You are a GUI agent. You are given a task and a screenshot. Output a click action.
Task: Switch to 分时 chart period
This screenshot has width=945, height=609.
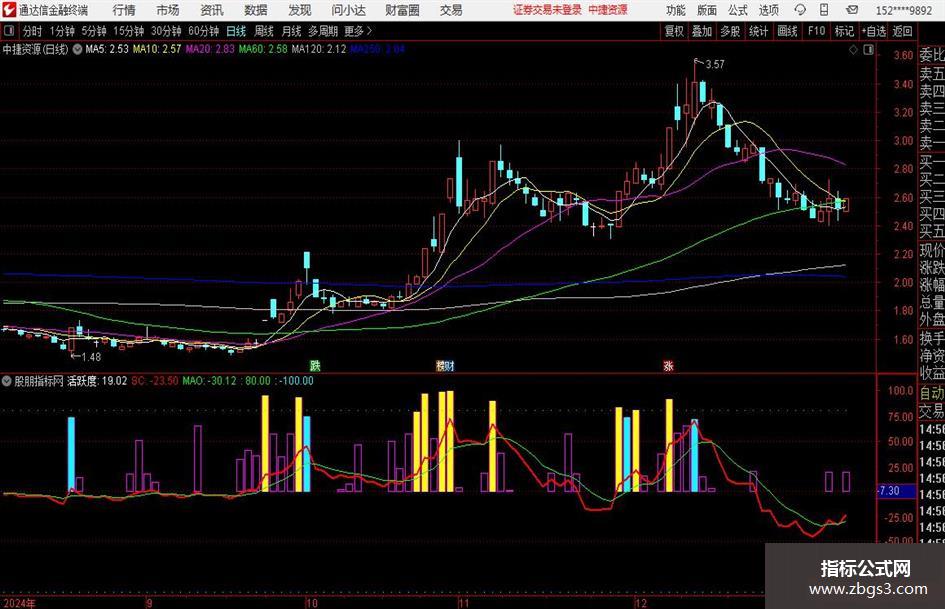(x=32, y=31)
